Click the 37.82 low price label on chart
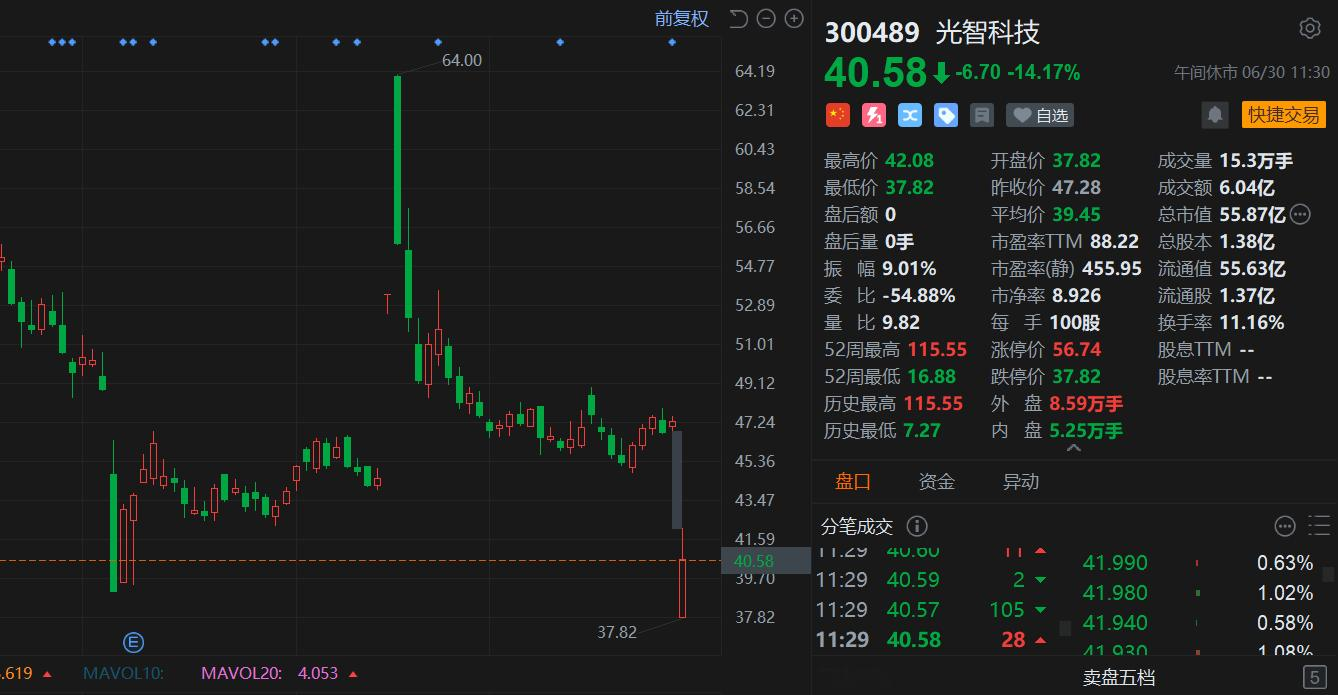 point(617,632)
